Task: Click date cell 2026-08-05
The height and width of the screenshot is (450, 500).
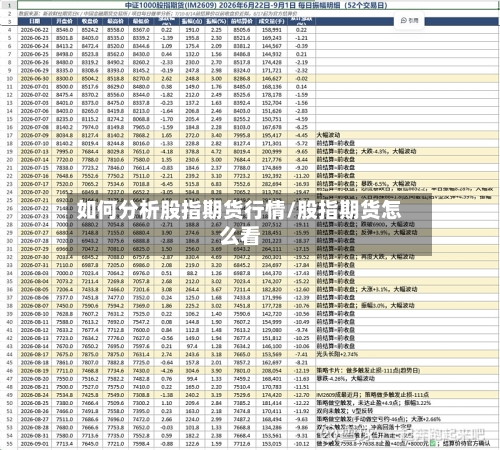Action: pos(35,289)
